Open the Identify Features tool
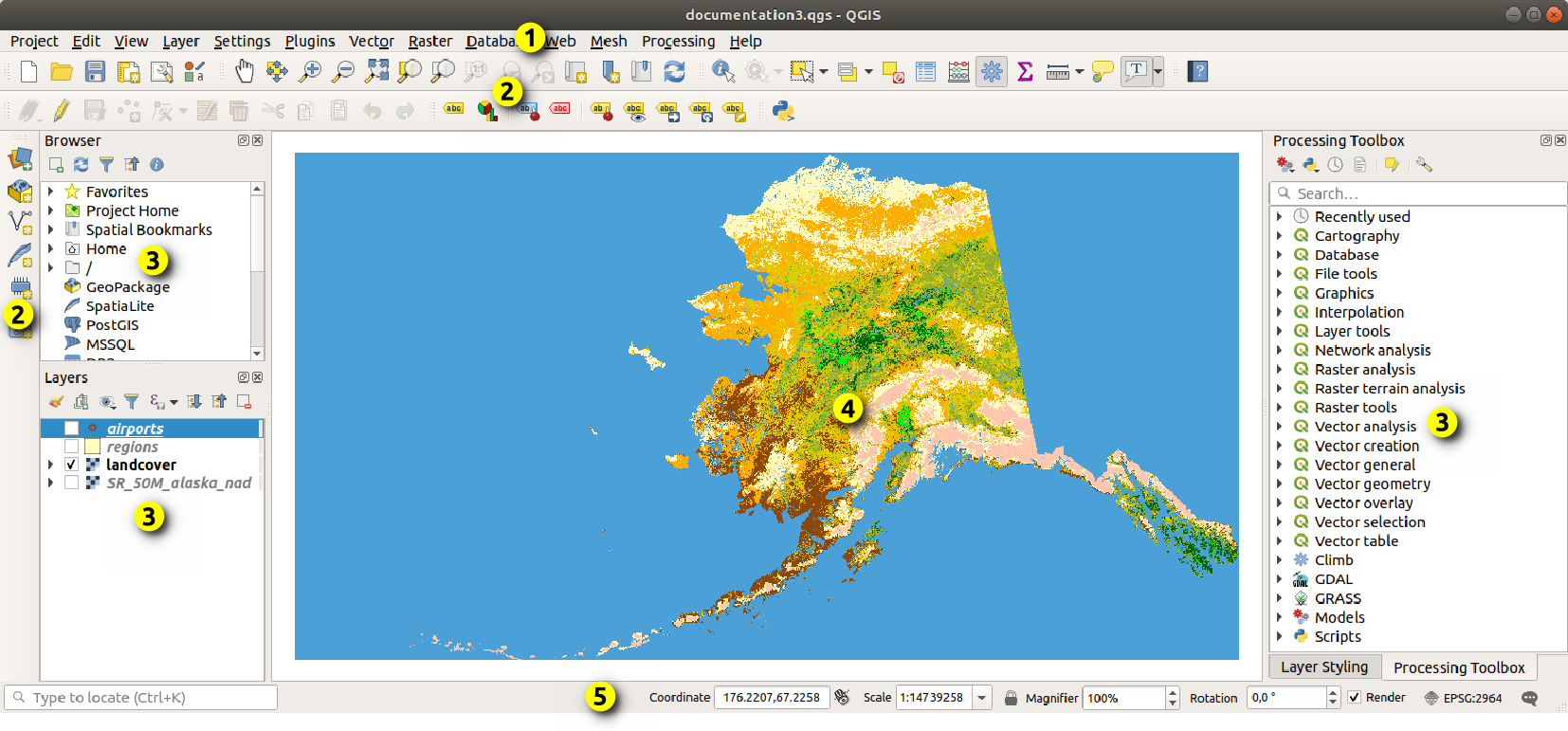The width and height of the screenshot is (1568, 731). (723, 71)
